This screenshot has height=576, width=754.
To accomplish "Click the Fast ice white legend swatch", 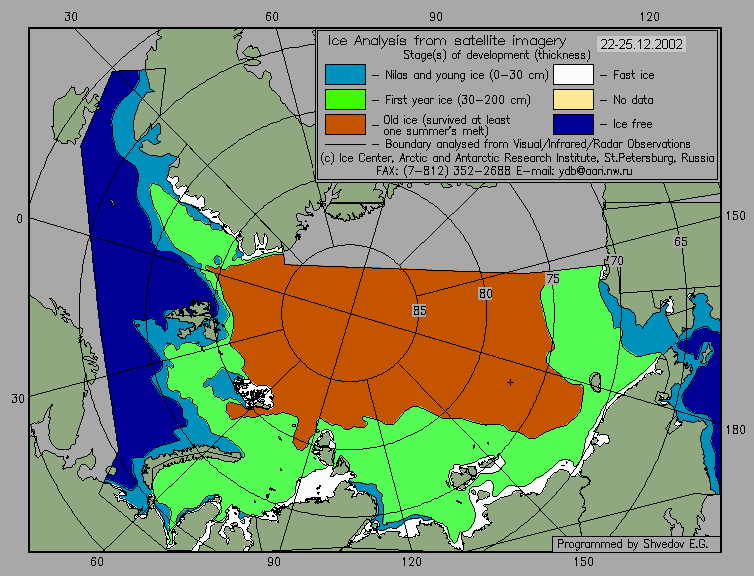I will [573, 75].
